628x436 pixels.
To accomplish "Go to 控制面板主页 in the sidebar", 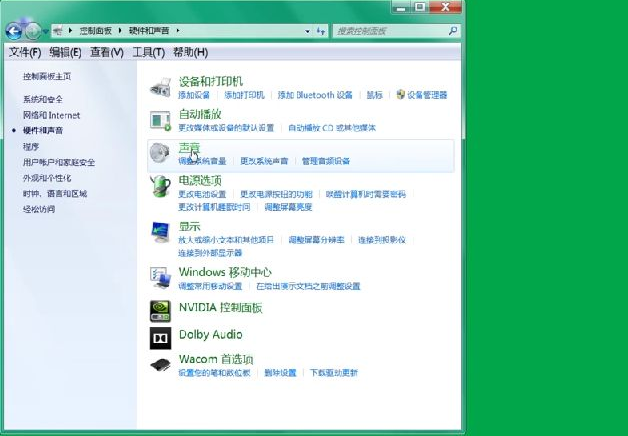I will (47, 76).
